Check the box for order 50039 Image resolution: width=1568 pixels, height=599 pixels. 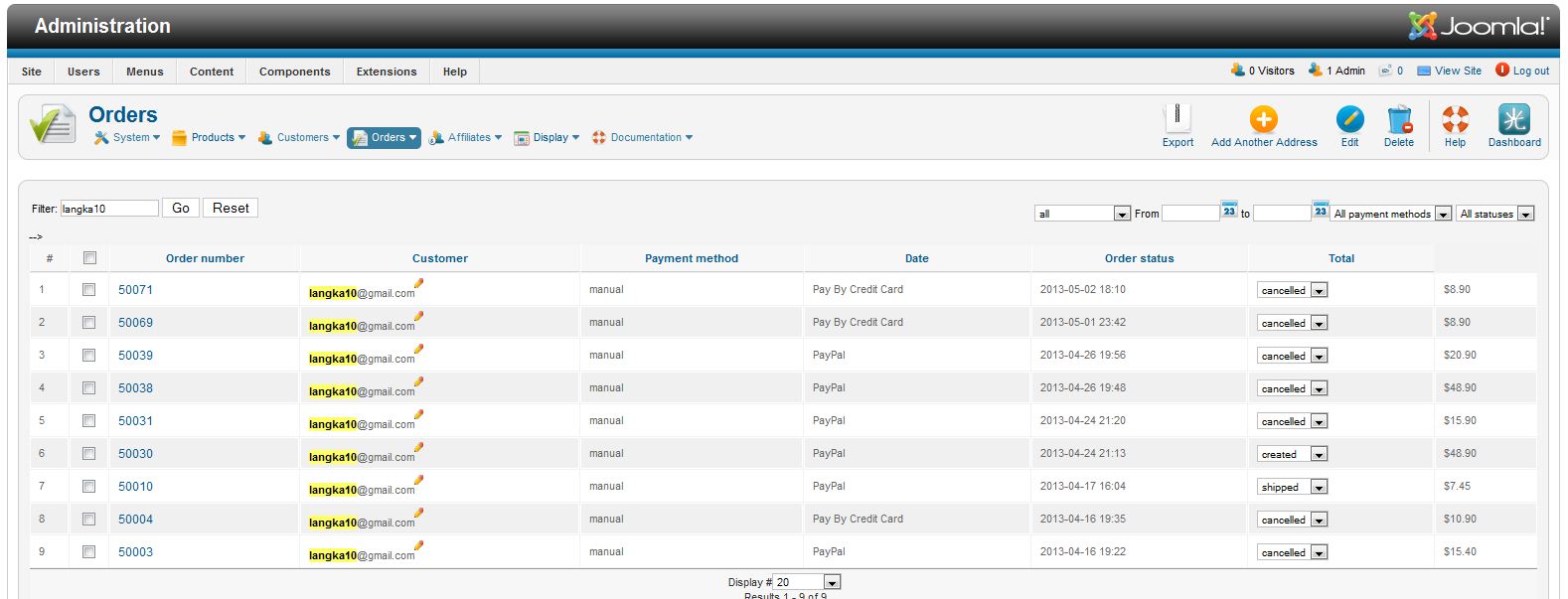point(88,356)
